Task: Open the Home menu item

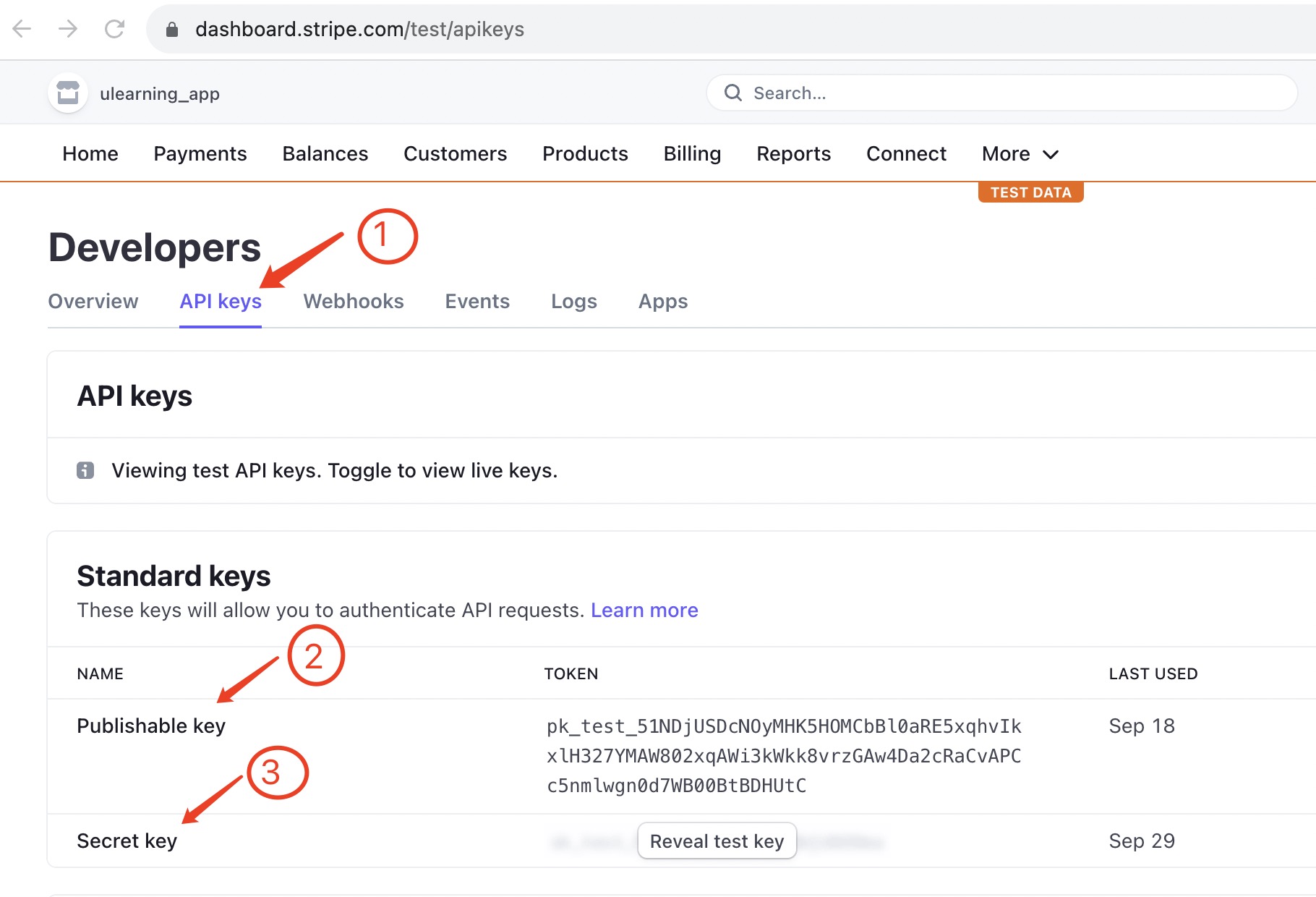Action: point(90,153)
